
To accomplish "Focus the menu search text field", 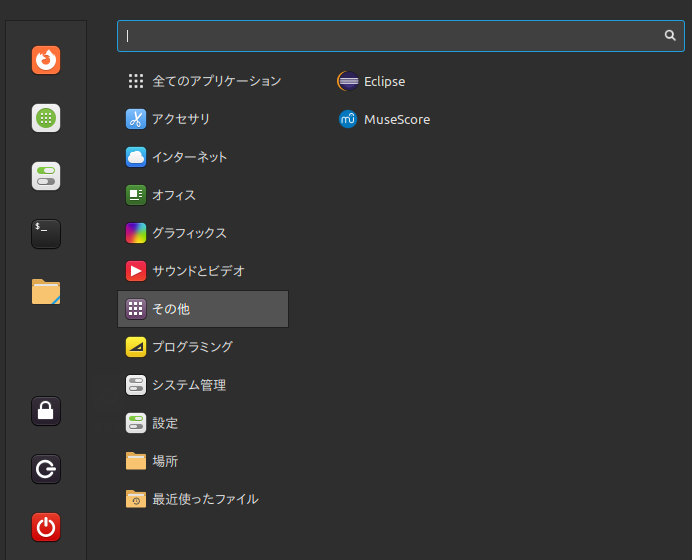I will tap(401, 36).
